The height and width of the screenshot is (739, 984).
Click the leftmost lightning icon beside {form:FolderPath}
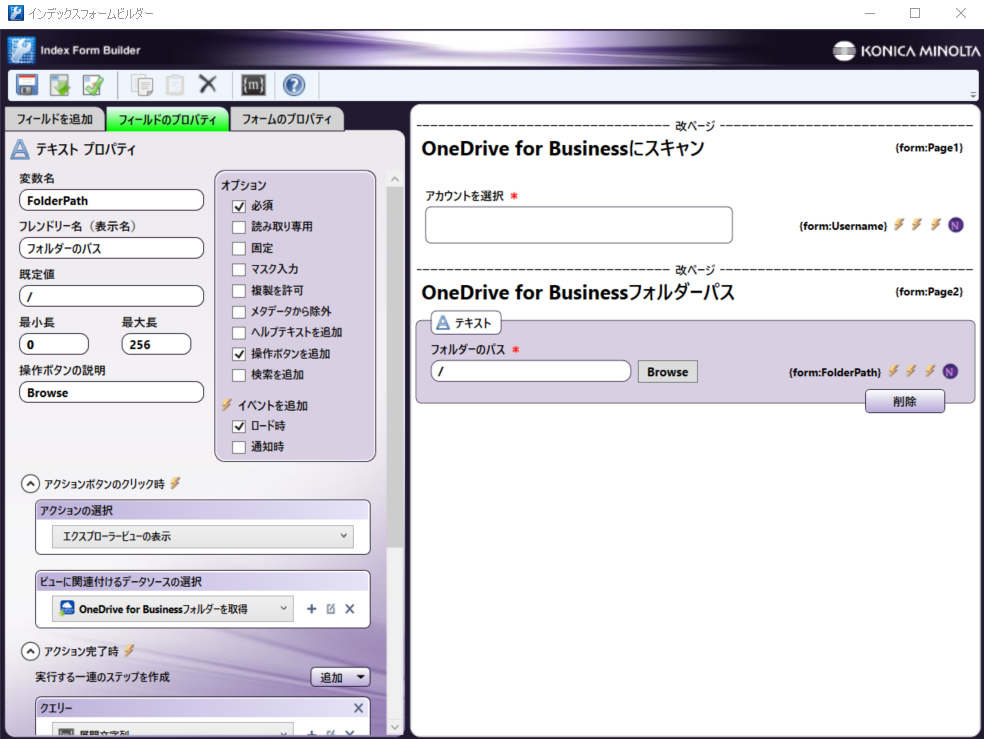(894, 371)
